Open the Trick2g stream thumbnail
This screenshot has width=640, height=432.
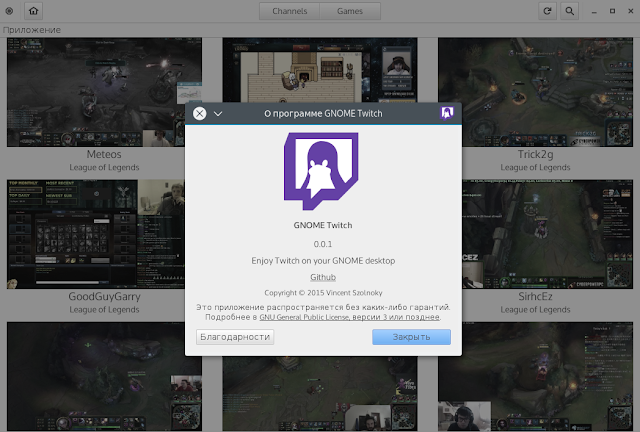[535, 92]
